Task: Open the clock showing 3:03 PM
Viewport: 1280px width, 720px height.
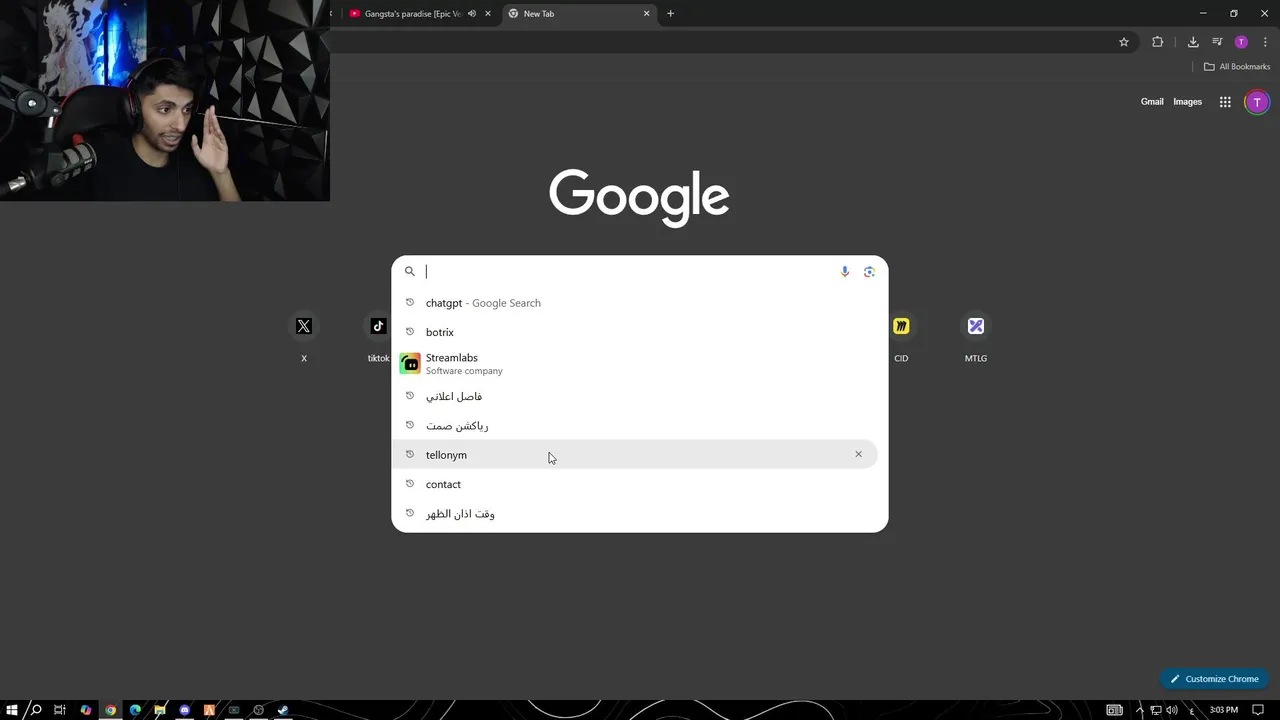Action: 1224,710
